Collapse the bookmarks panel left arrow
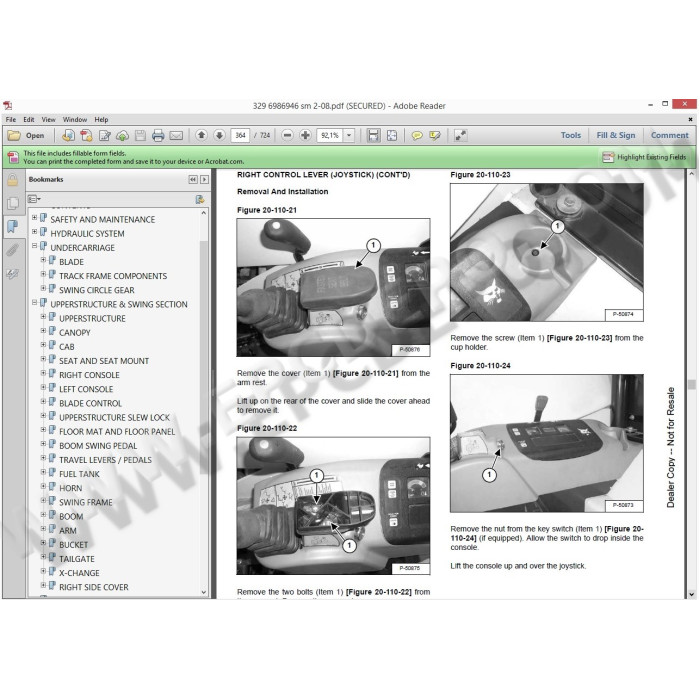This screenshot has width=700, height=700. (x=193, y=179)
